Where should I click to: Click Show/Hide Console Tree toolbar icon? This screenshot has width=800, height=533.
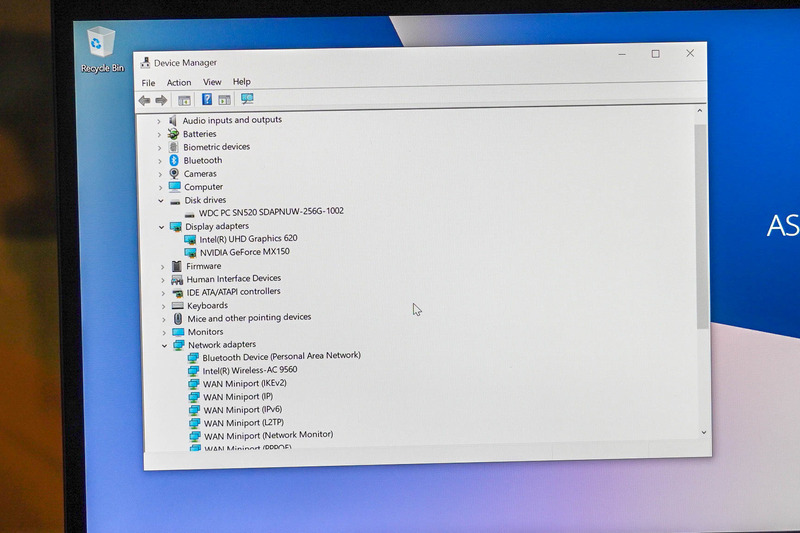point(184,100)
